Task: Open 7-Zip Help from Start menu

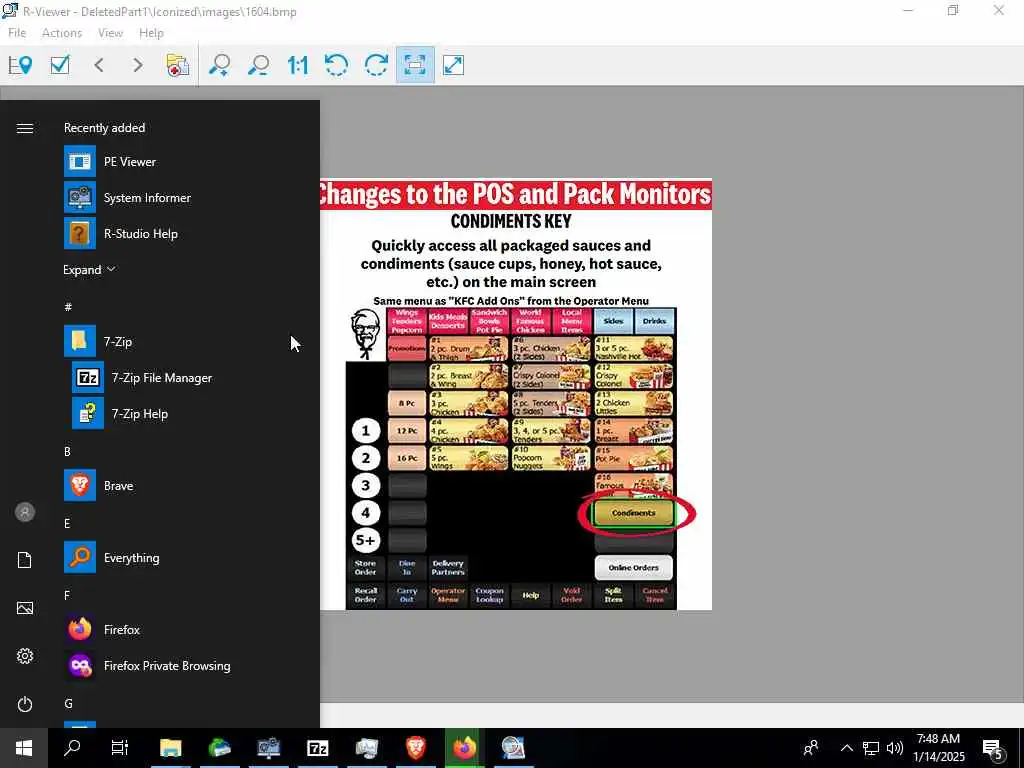Action: [176, 413]
